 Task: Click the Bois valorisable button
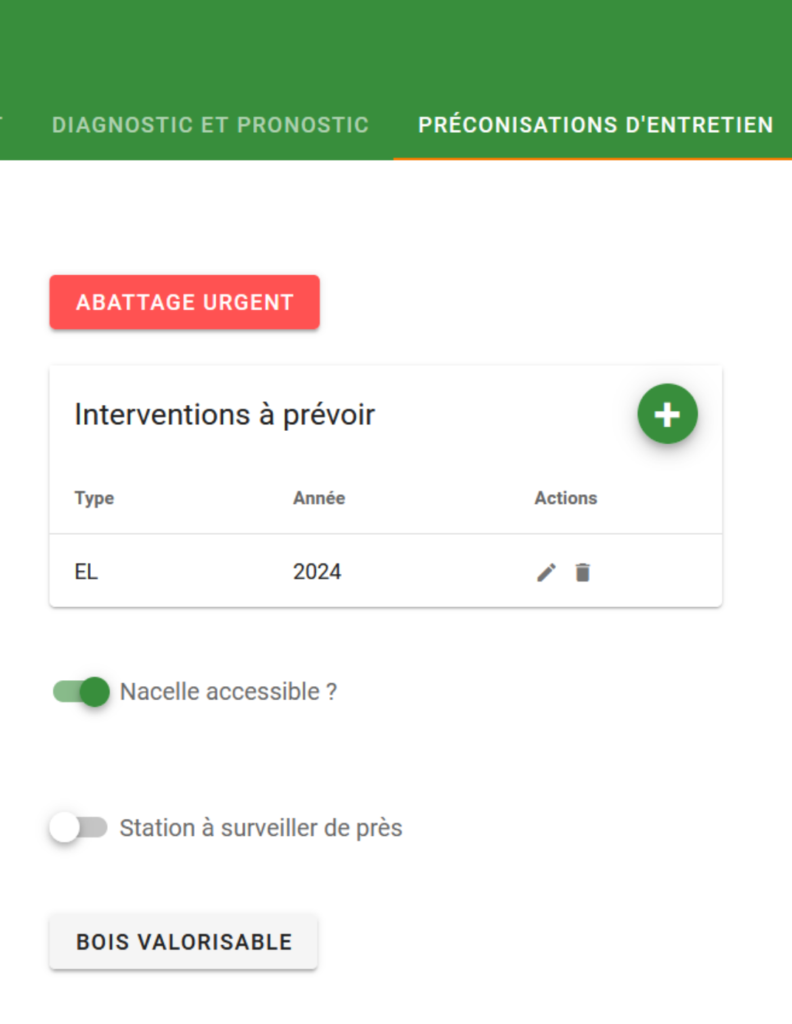(x=183, y=942)
